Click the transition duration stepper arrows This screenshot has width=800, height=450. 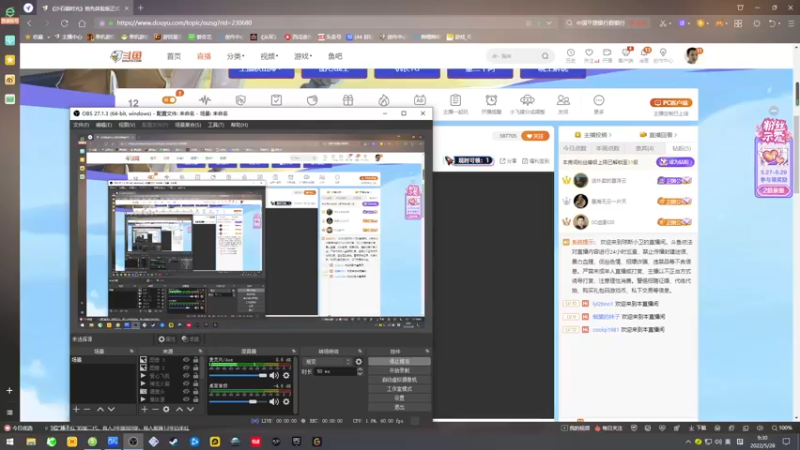(x=360, y=371)
